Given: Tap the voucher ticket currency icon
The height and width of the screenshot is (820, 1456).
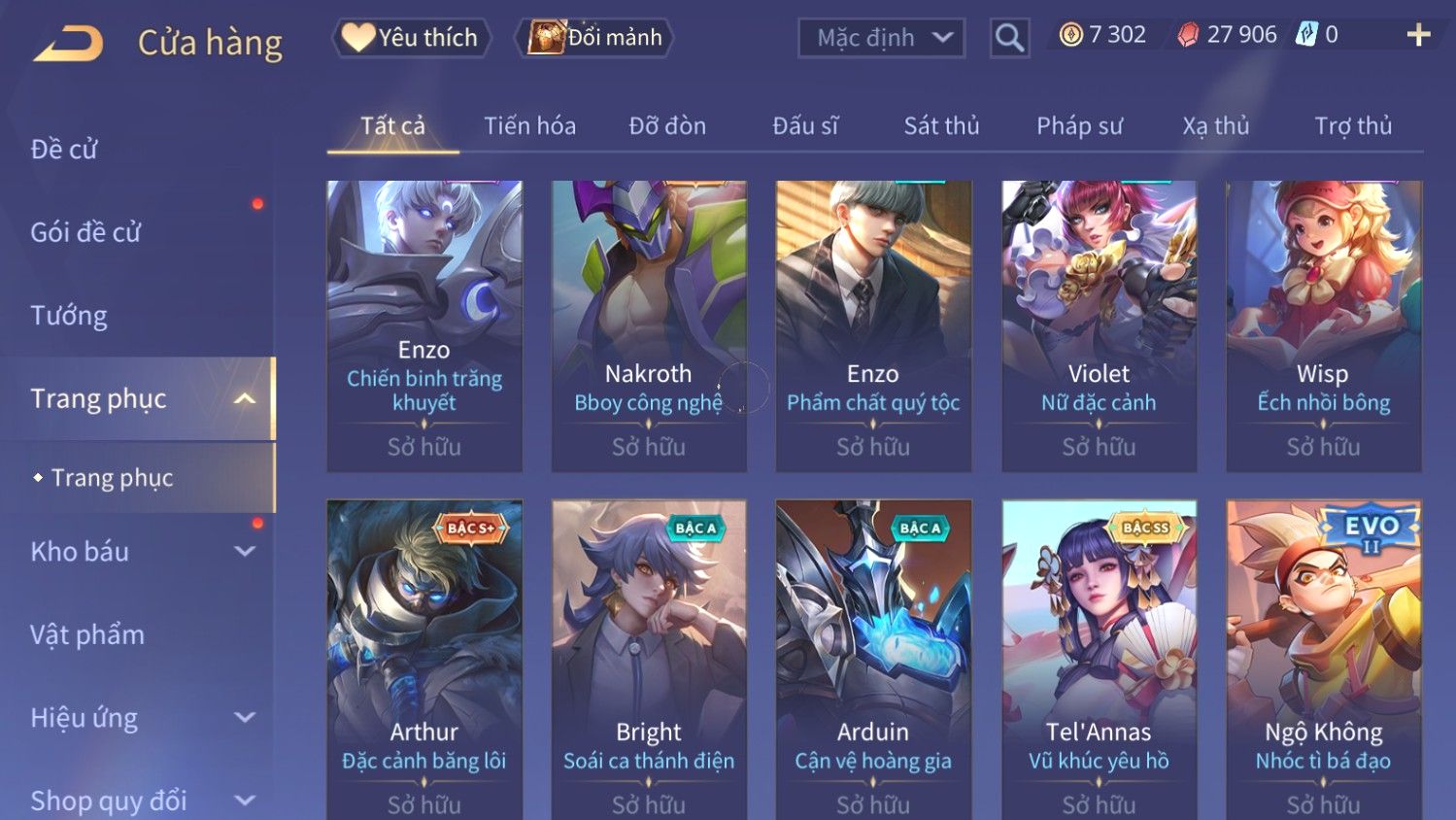Looking at the screenshot, I should click(1307, 35).
